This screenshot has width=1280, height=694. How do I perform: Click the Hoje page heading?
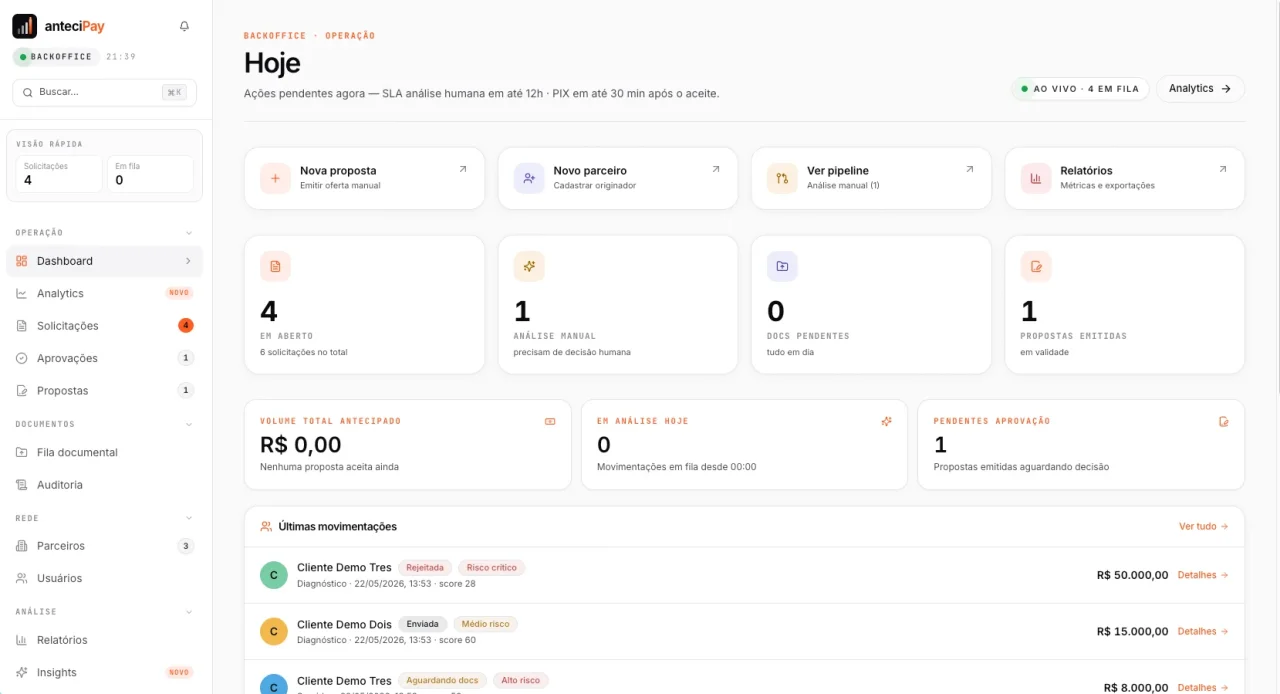pos(272,63)
